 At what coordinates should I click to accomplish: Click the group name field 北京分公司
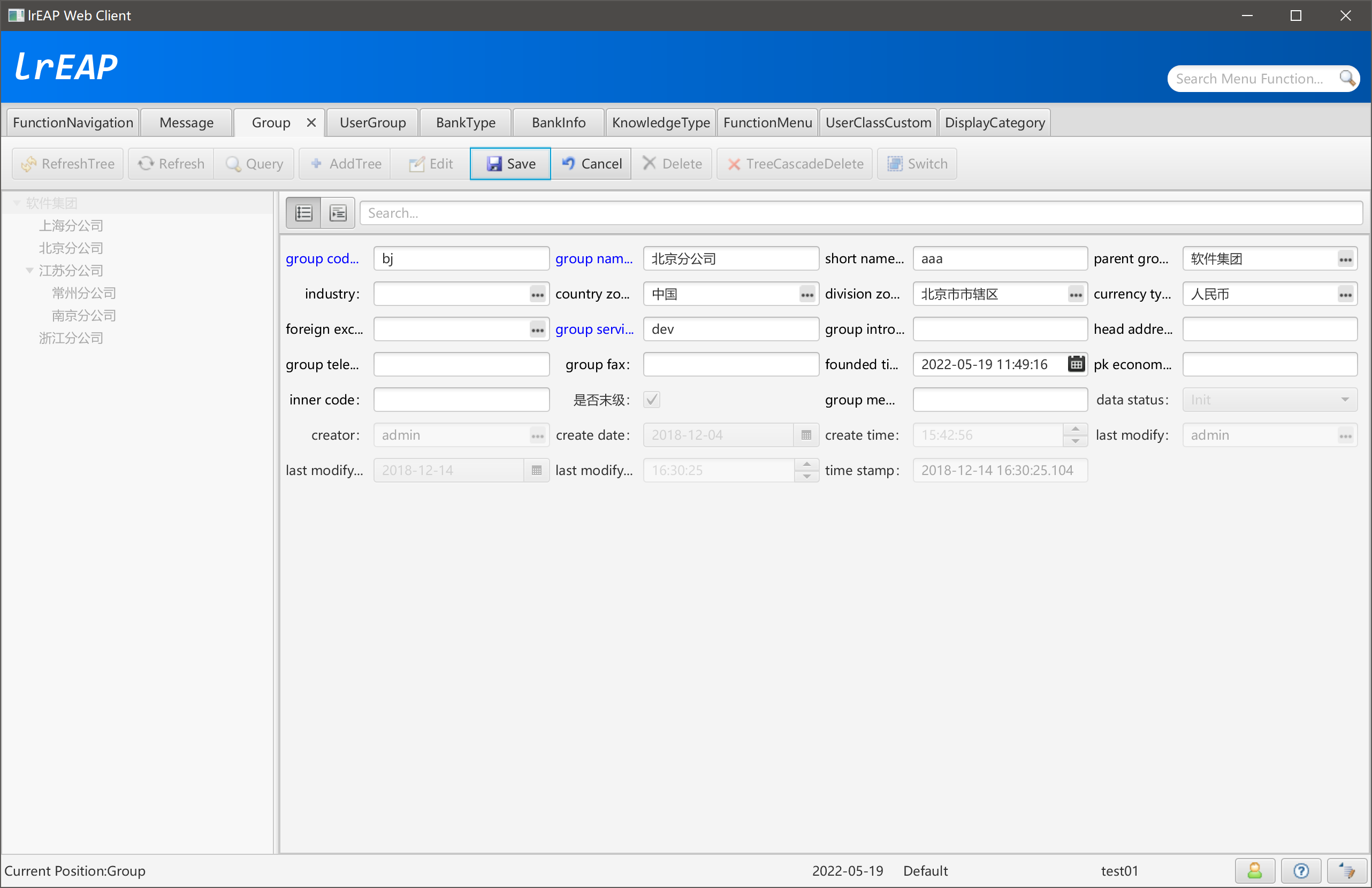tap(731, 259)
